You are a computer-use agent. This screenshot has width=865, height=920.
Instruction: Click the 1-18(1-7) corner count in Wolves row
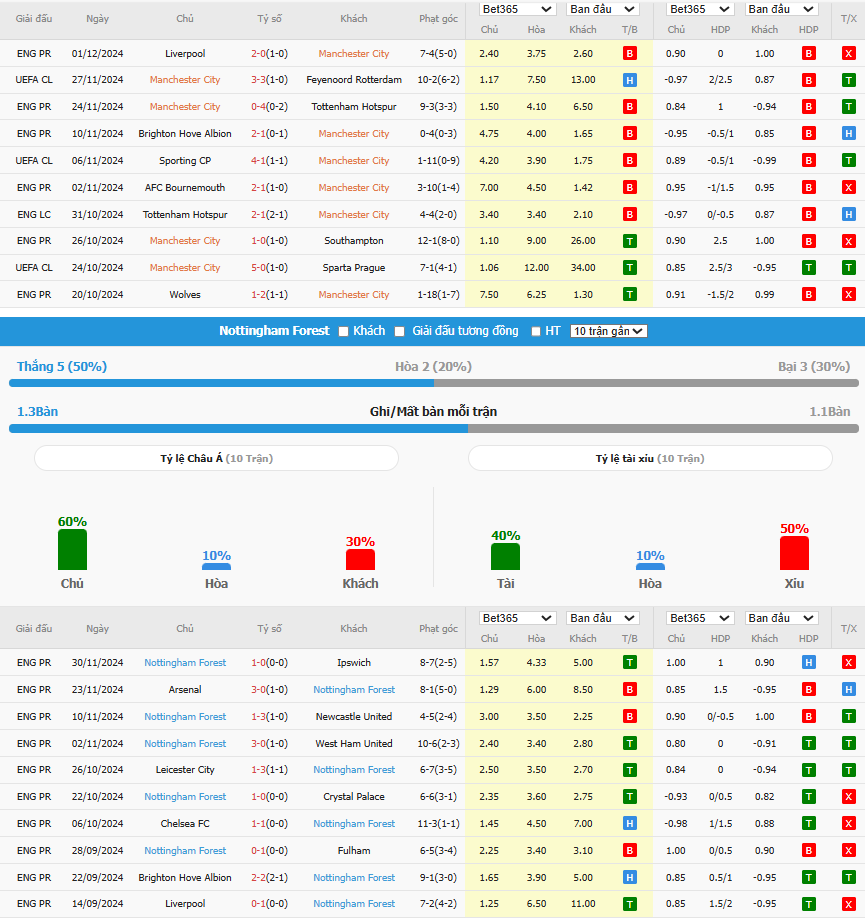(x=438, y=295)
